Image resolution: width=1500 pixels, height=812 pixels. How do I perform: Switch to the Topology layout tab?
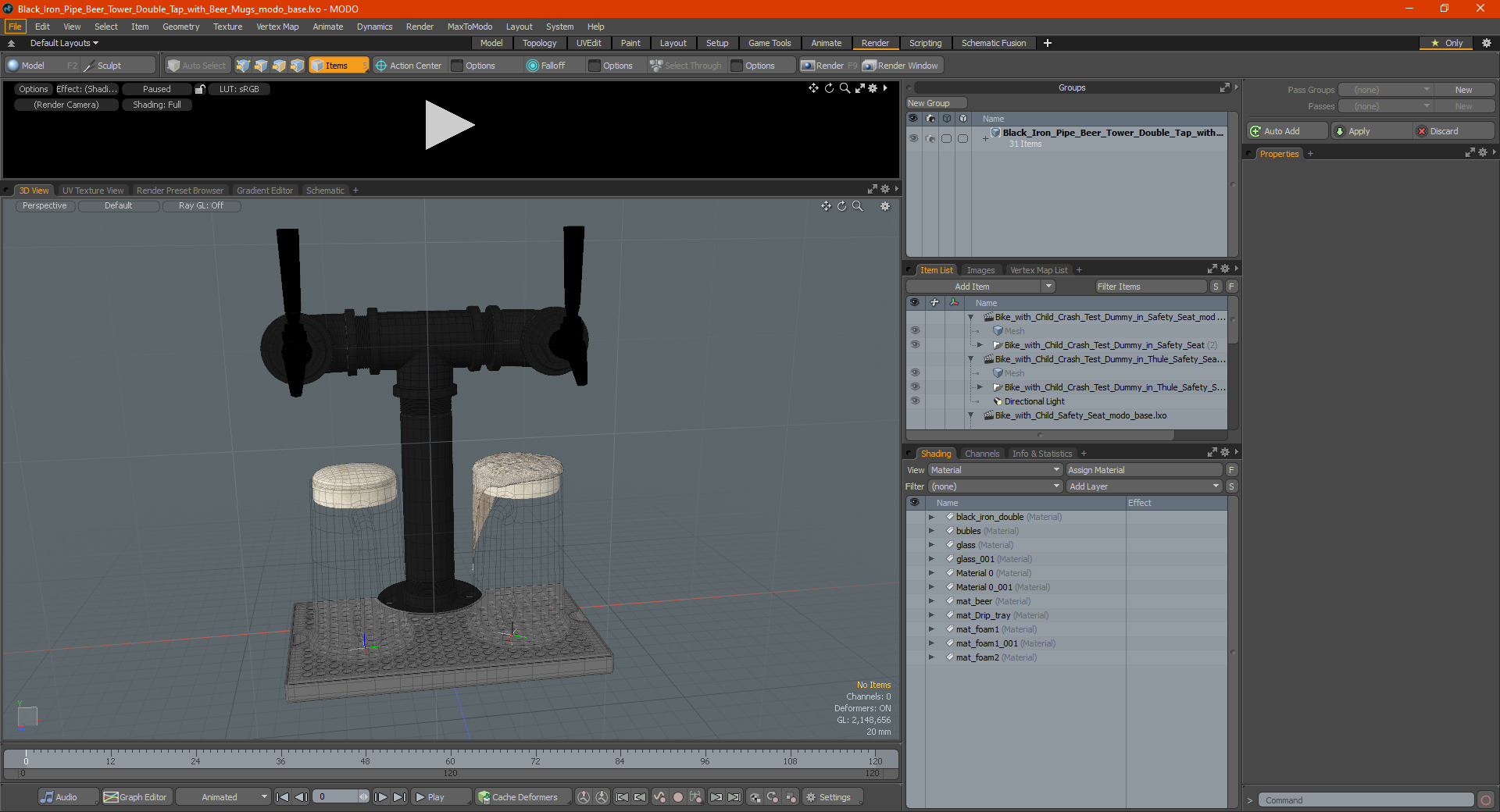(539, 43)
